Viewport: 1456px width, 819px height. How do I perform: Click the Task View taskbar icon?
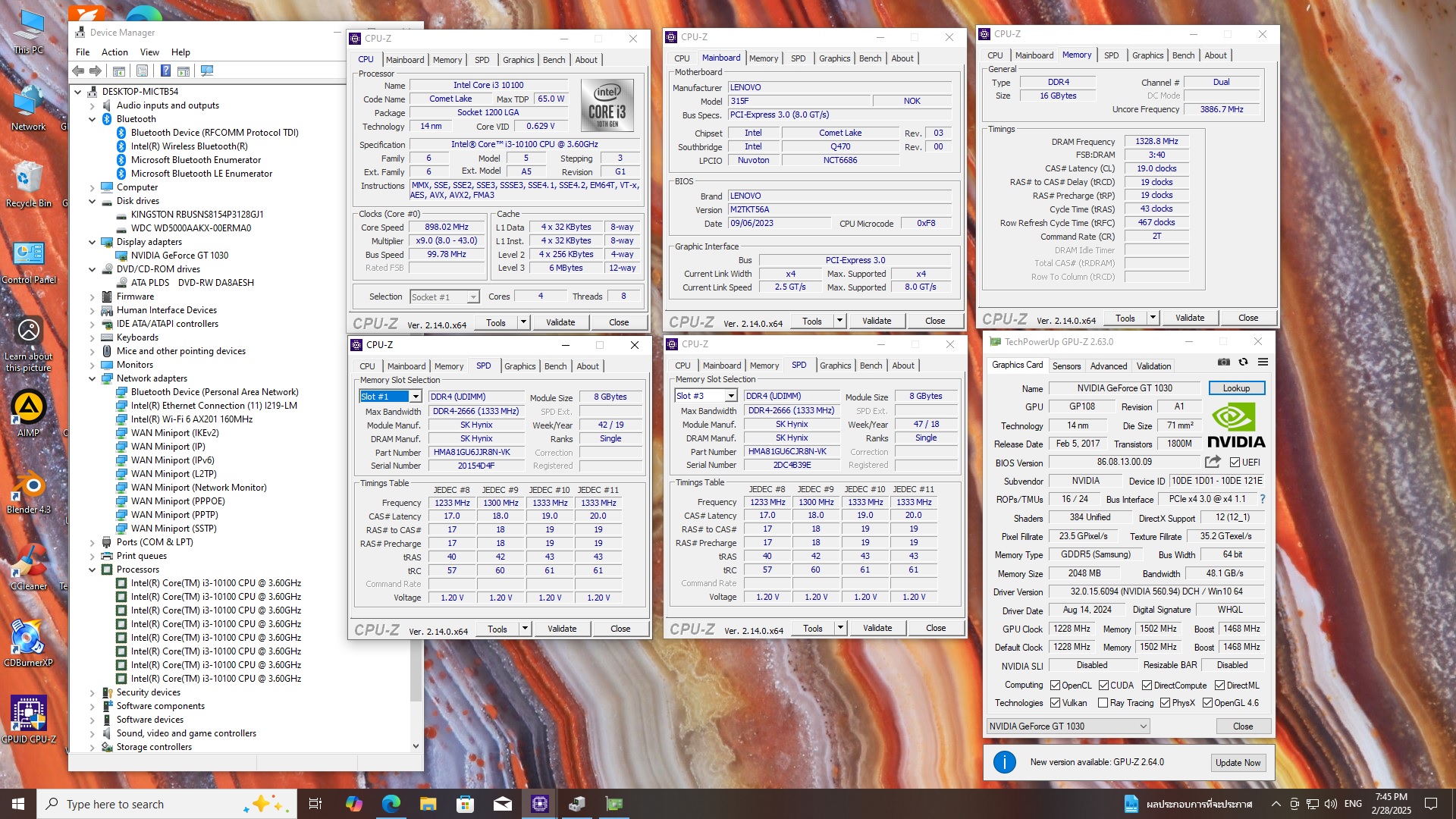(315, 804)
